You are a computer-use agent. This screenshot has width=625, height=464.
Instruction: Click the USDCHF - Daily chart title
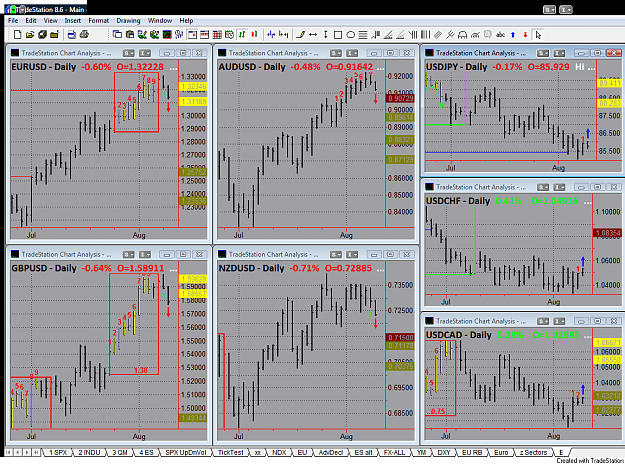(x=458, y=201)
